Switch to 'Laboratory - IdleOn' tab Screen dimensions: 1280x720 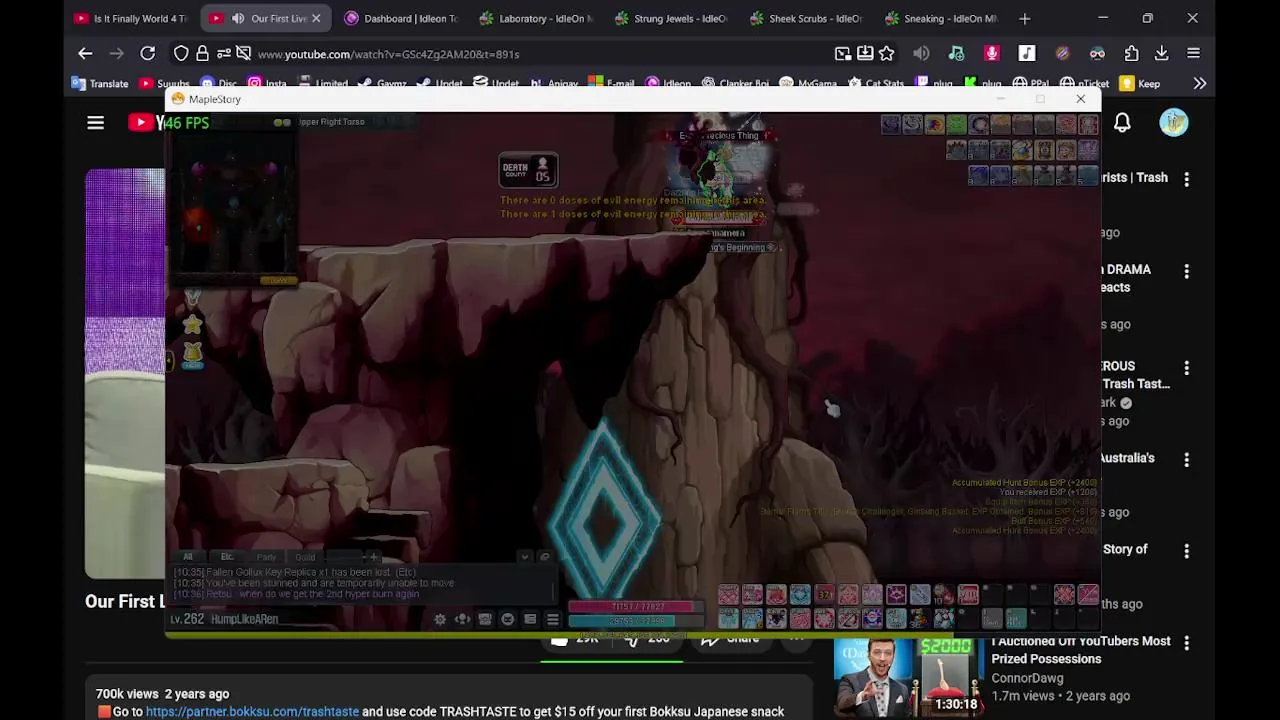pyautogui.click(x=537, y=19)
